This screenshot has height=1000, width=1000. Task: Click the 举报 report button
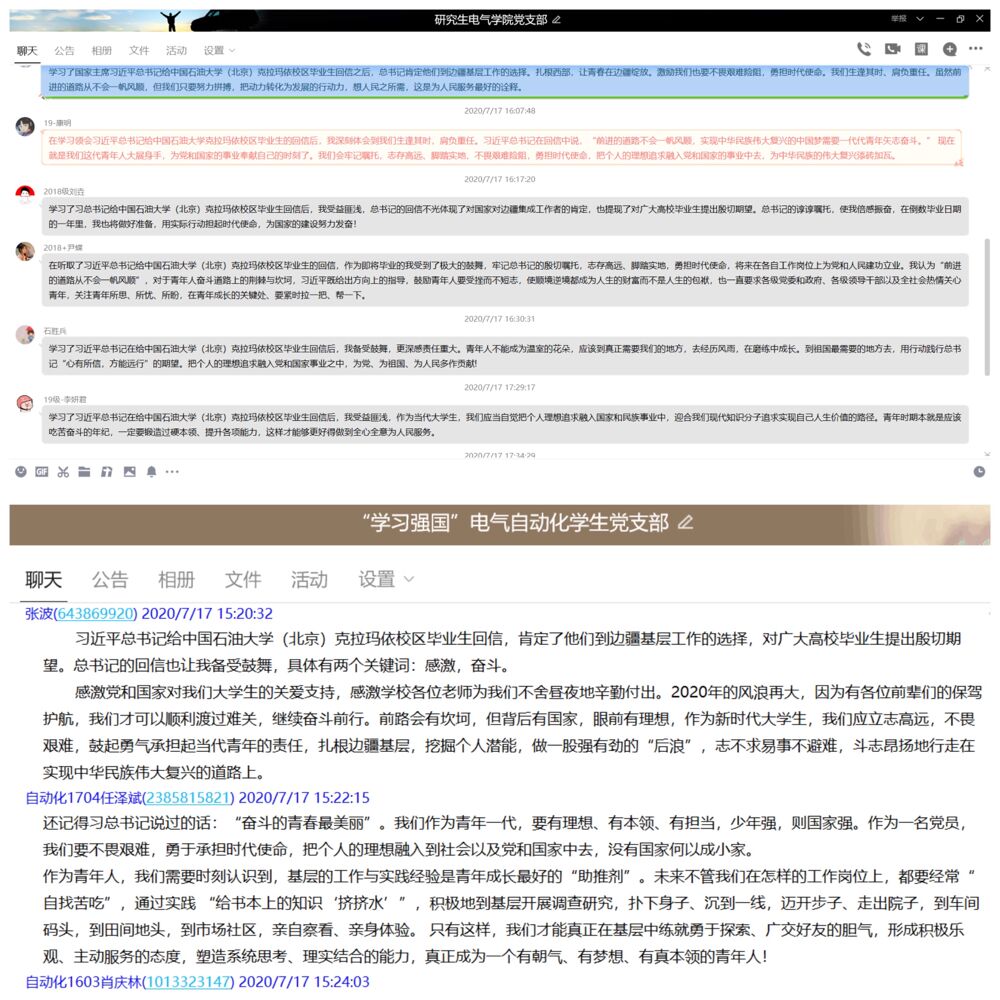[899, 19]
